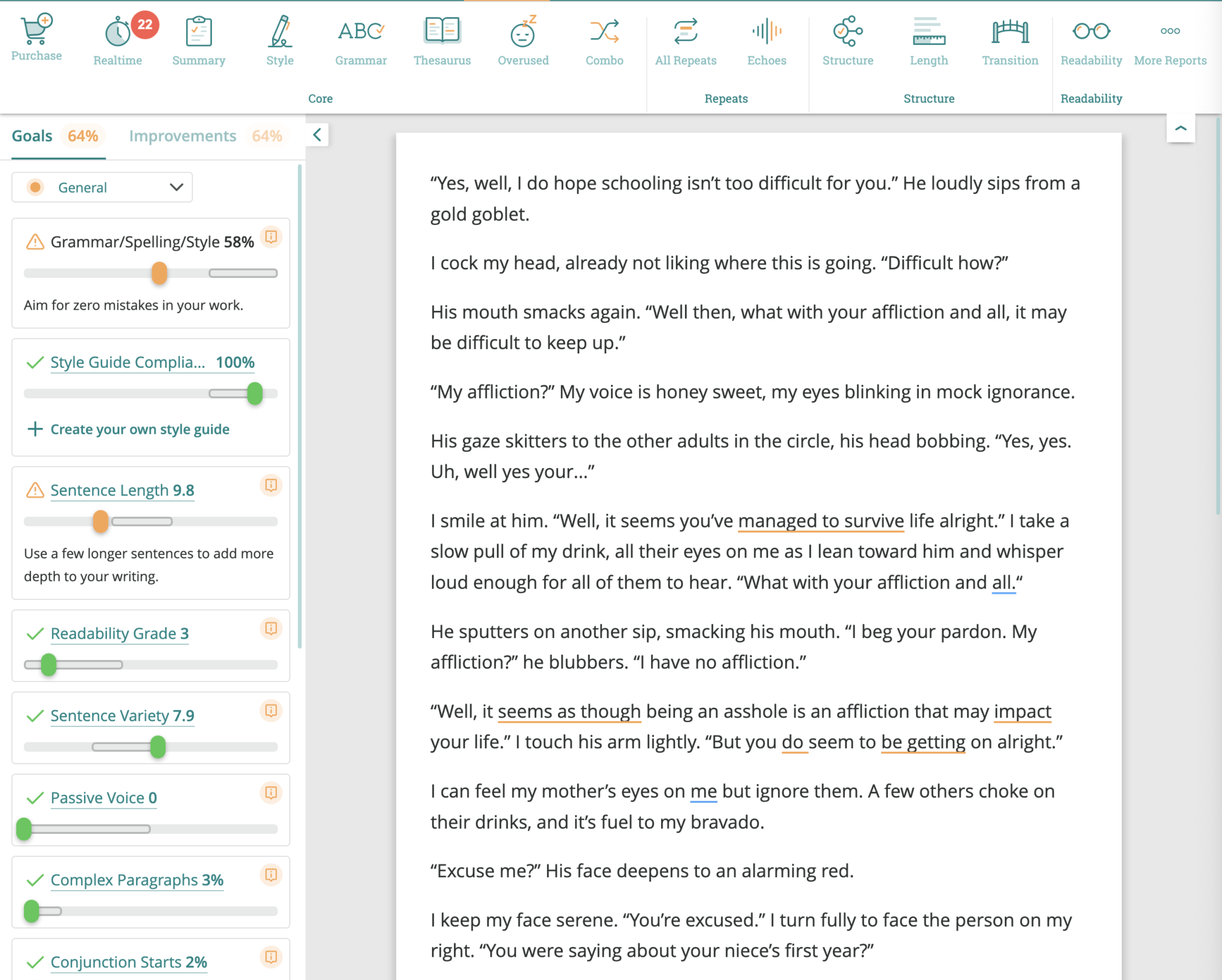Select the Summary report icon
Image resolution: width=1222 pixels, height=980 pixels.
199,39
